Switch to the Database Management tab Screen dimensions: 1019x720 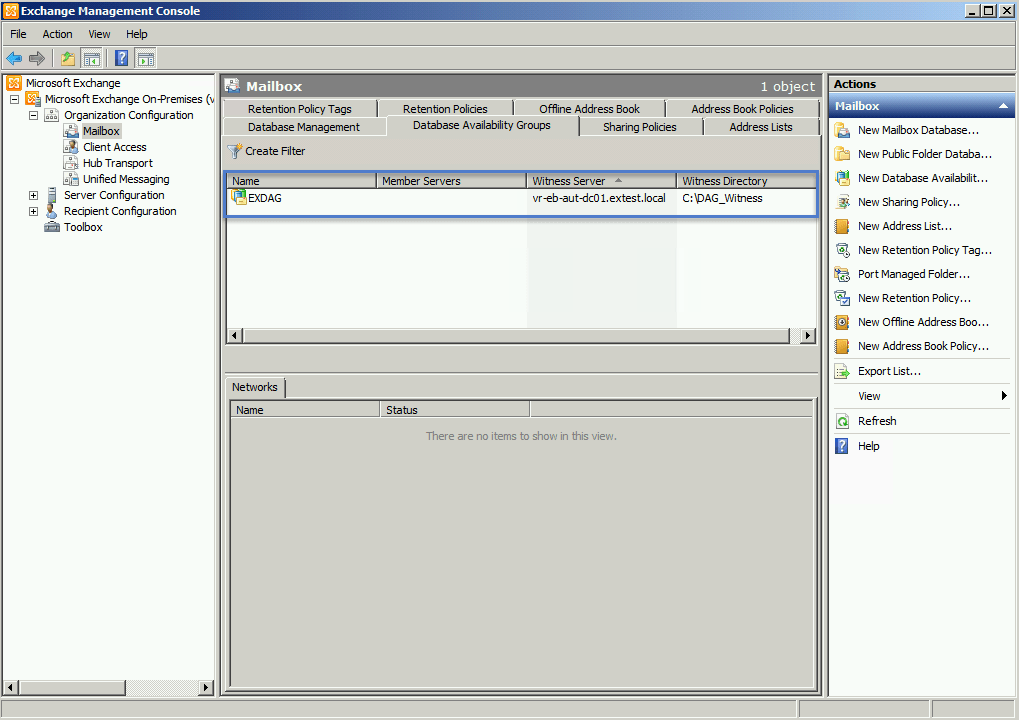pos(303,127)
